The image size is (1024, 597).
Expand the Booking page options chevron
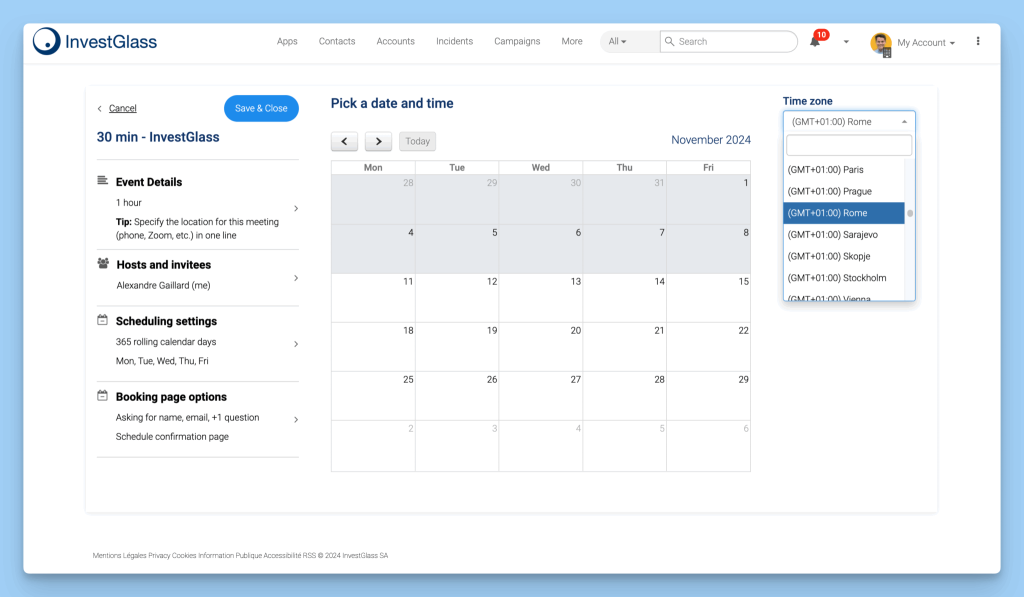coord(295,420)
